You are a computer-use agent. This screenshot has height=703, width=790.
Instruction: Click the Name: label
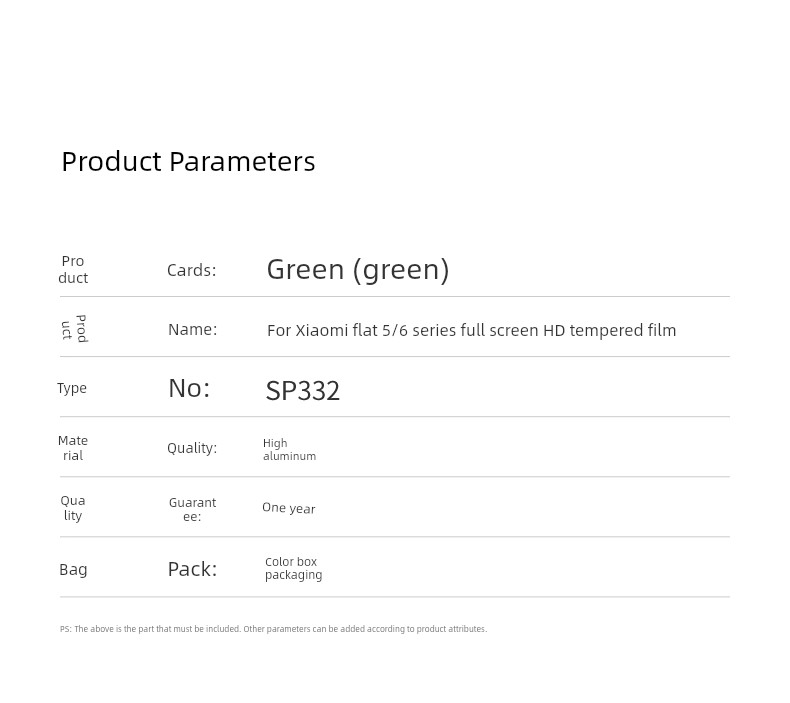point(192,330)
